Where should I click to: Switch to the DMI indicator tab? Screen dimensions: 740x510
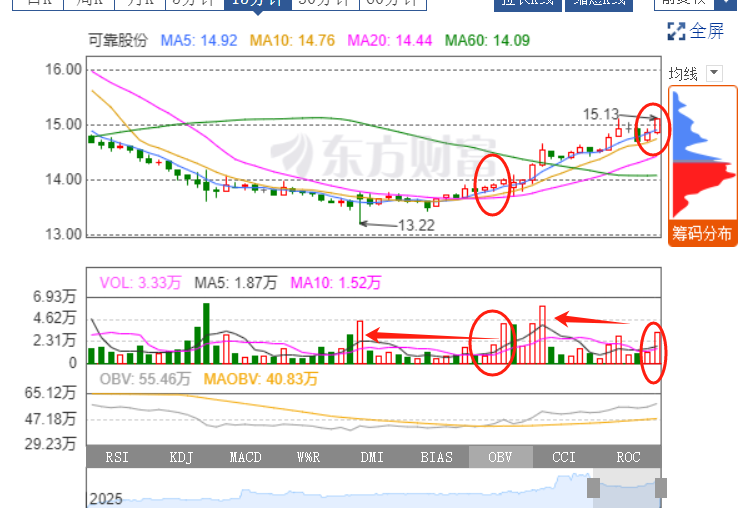click(372, 457)
